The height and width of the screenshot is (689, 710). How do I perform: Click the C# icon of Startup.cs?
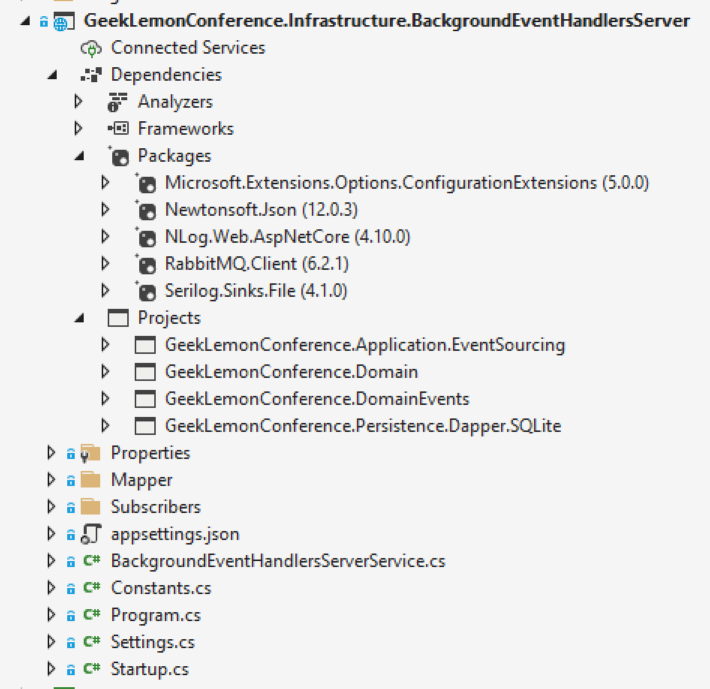pyautogui.click(x=92, y=669)
